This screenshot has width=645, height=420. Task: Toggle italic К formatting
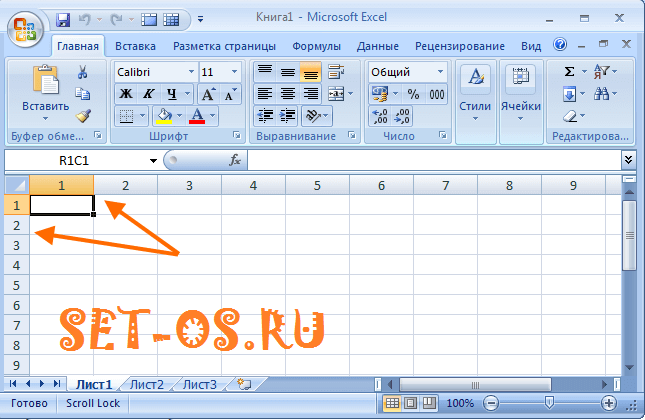click(148, 94)
